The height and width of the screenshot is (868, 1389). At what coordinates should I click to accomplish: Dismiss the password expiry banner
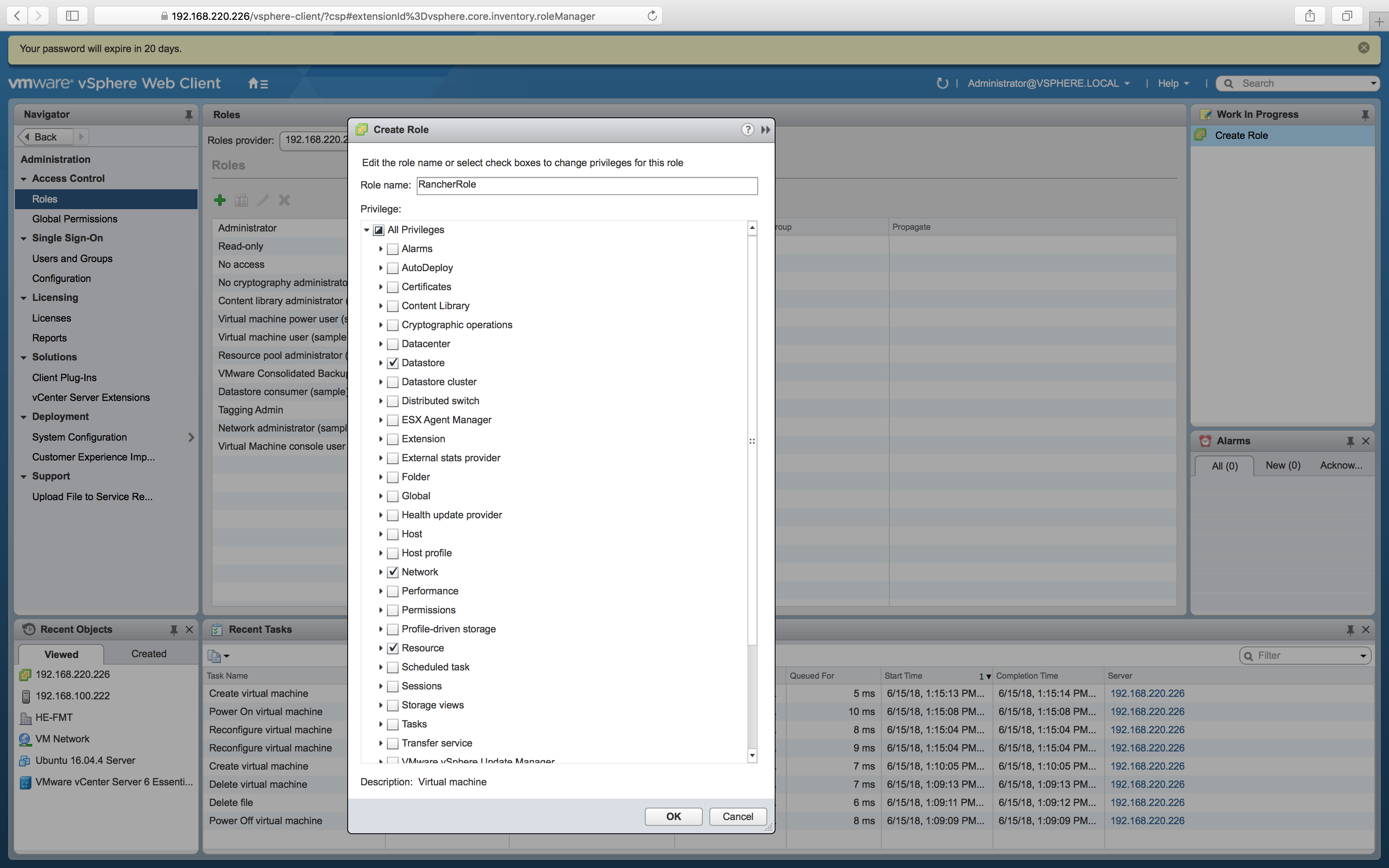[1364, 48]
